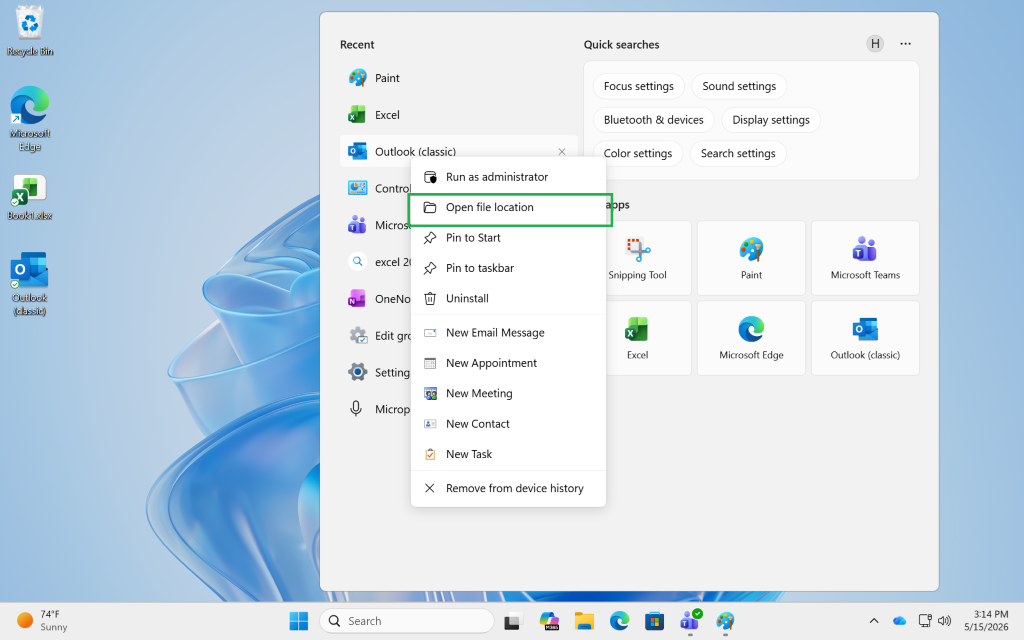Open the three-dots options menu
This screenshot has height=640, width=1024.
905,44
